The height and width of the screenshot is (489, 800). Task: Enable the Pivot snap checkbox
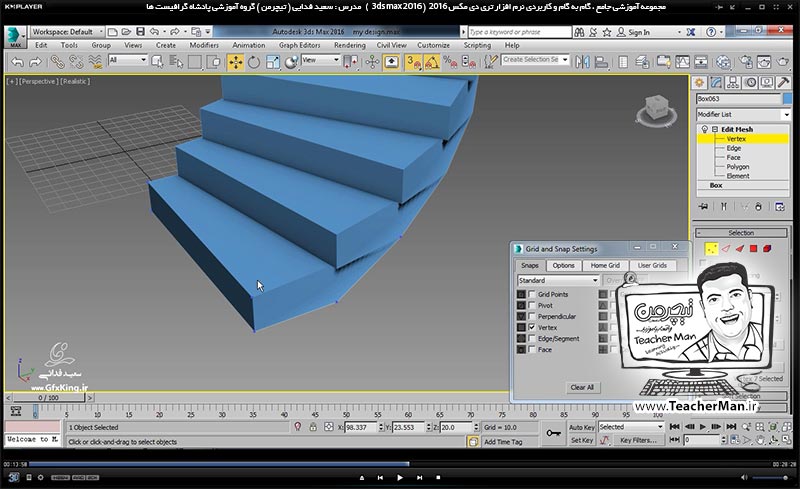tap(532, 305)
